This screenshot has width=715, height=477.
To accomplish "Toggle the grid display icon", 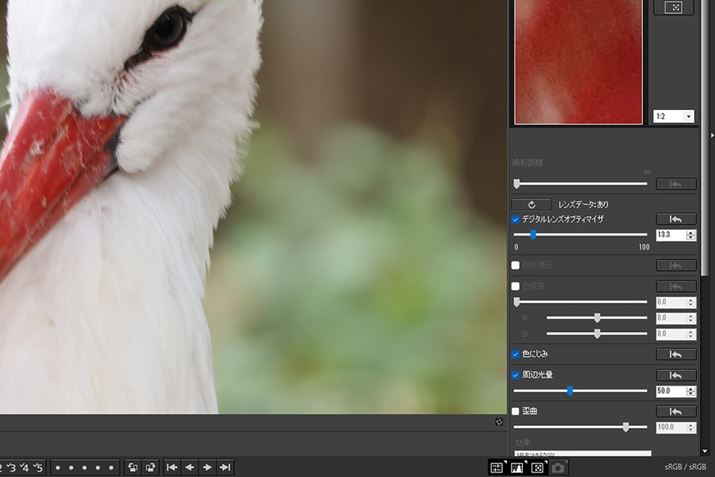I will tap(497, 468).
